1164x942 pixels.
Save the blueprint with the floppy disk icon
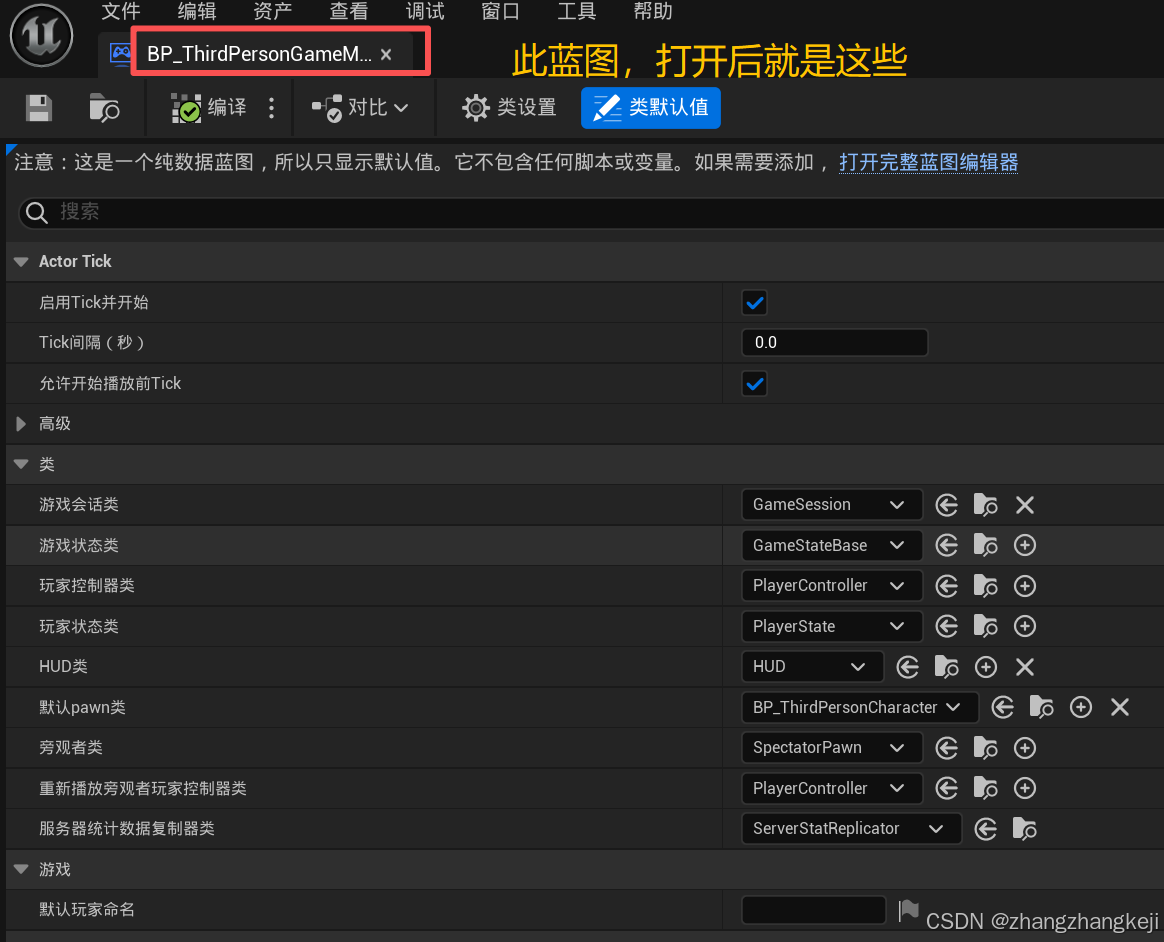pyautogui.click(x=39, y=108)
